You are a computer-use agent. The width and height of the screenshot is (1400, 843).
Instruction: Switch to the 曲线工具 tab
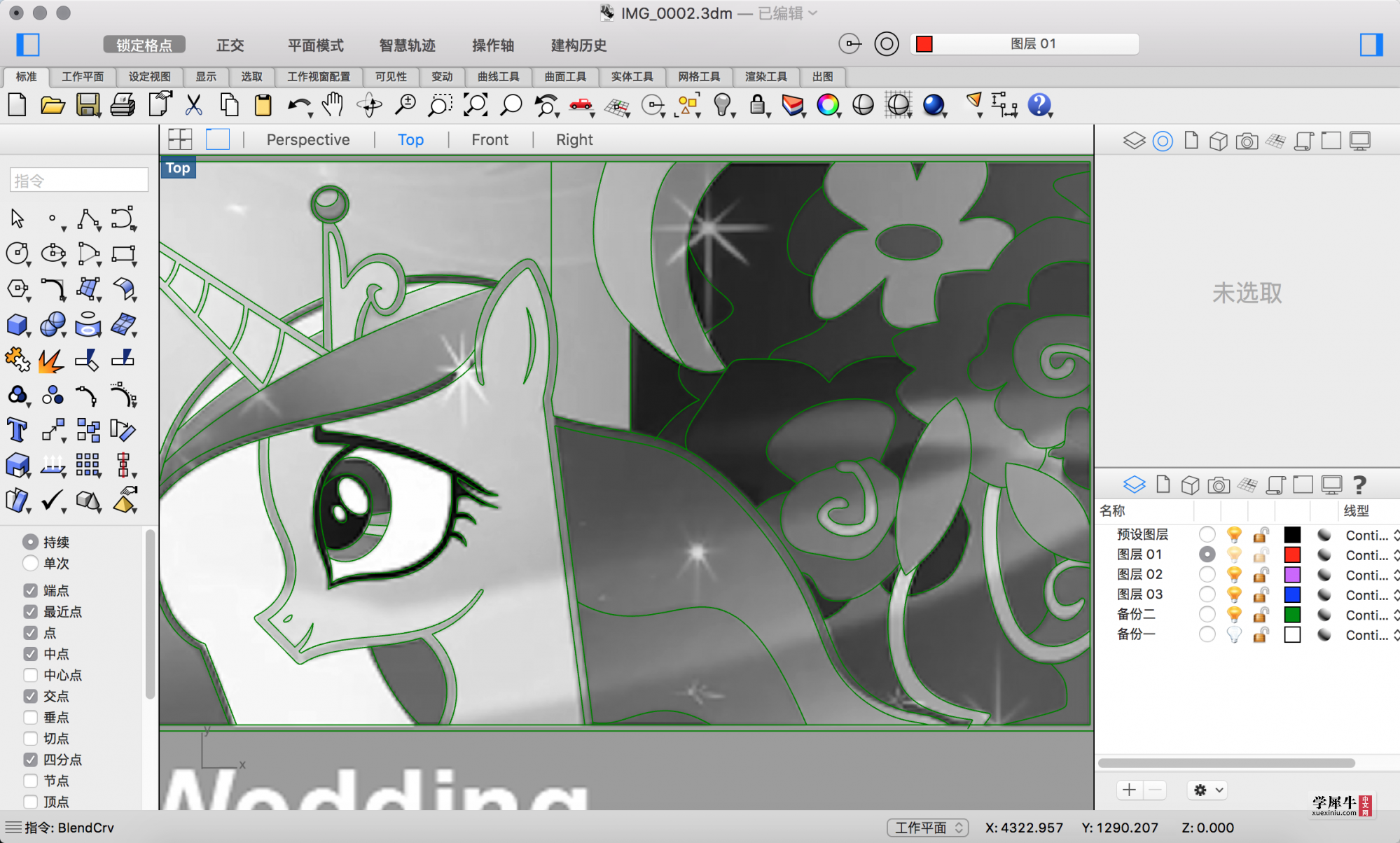(499, 76)
